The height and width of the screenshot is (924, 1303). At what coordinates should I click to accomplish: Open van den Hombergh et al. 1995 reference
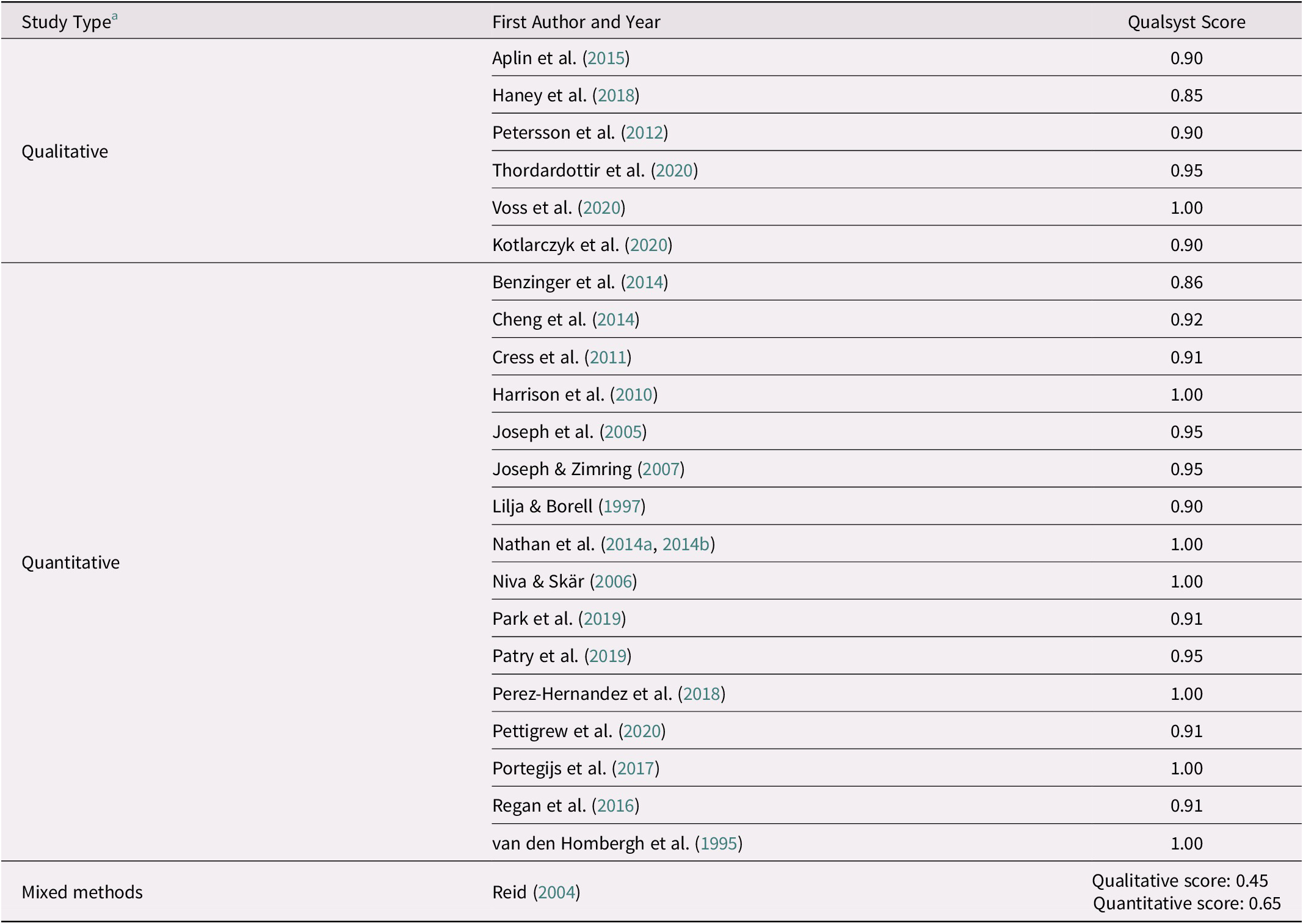coord(719,843)
